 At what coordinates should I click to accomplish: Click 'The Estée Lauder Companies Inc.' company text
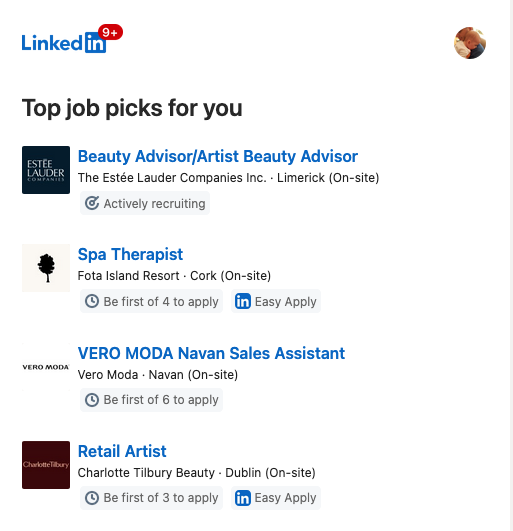click(x=172, y=178)
